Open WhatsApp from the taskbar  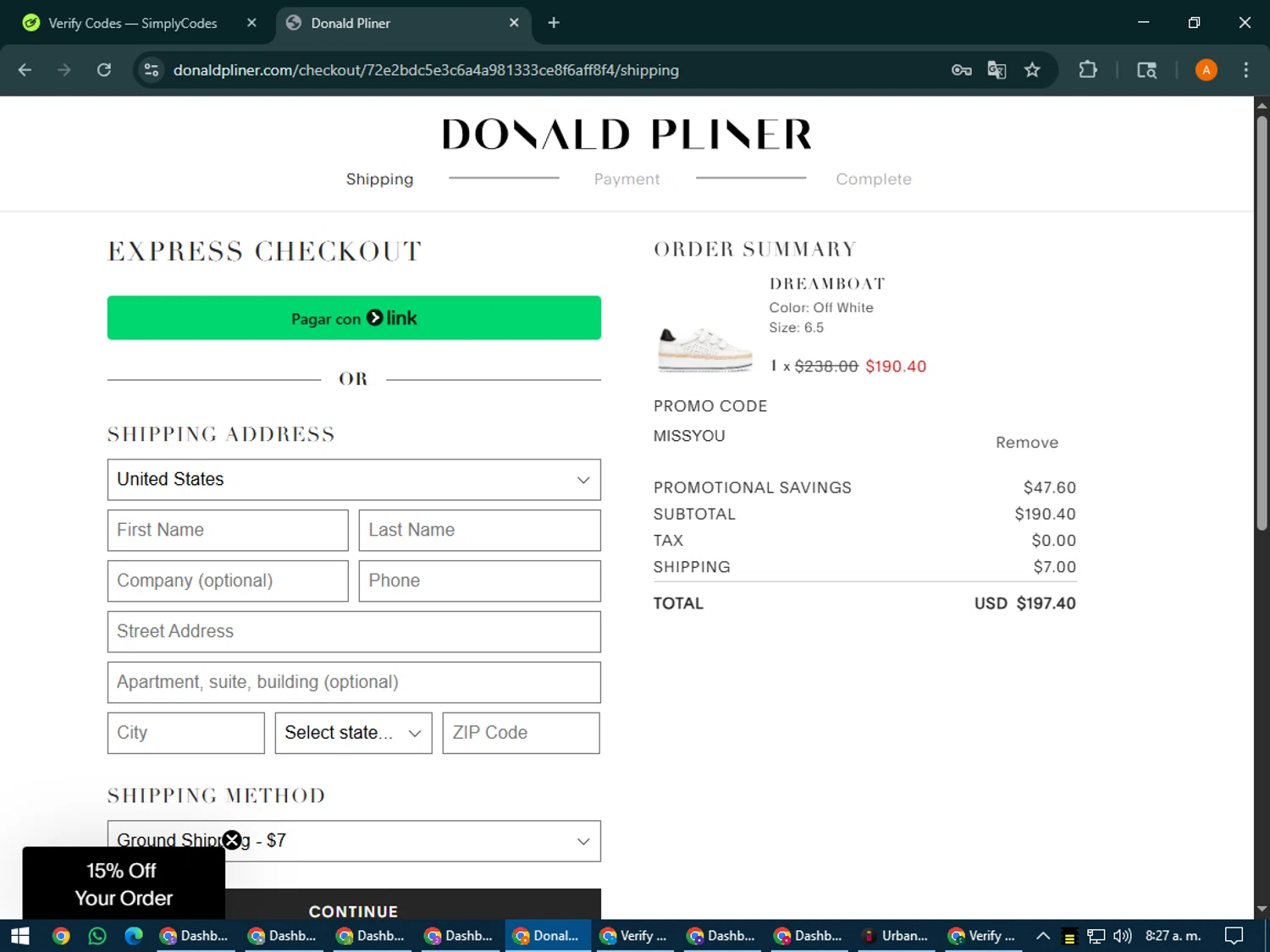click(97, 936)
